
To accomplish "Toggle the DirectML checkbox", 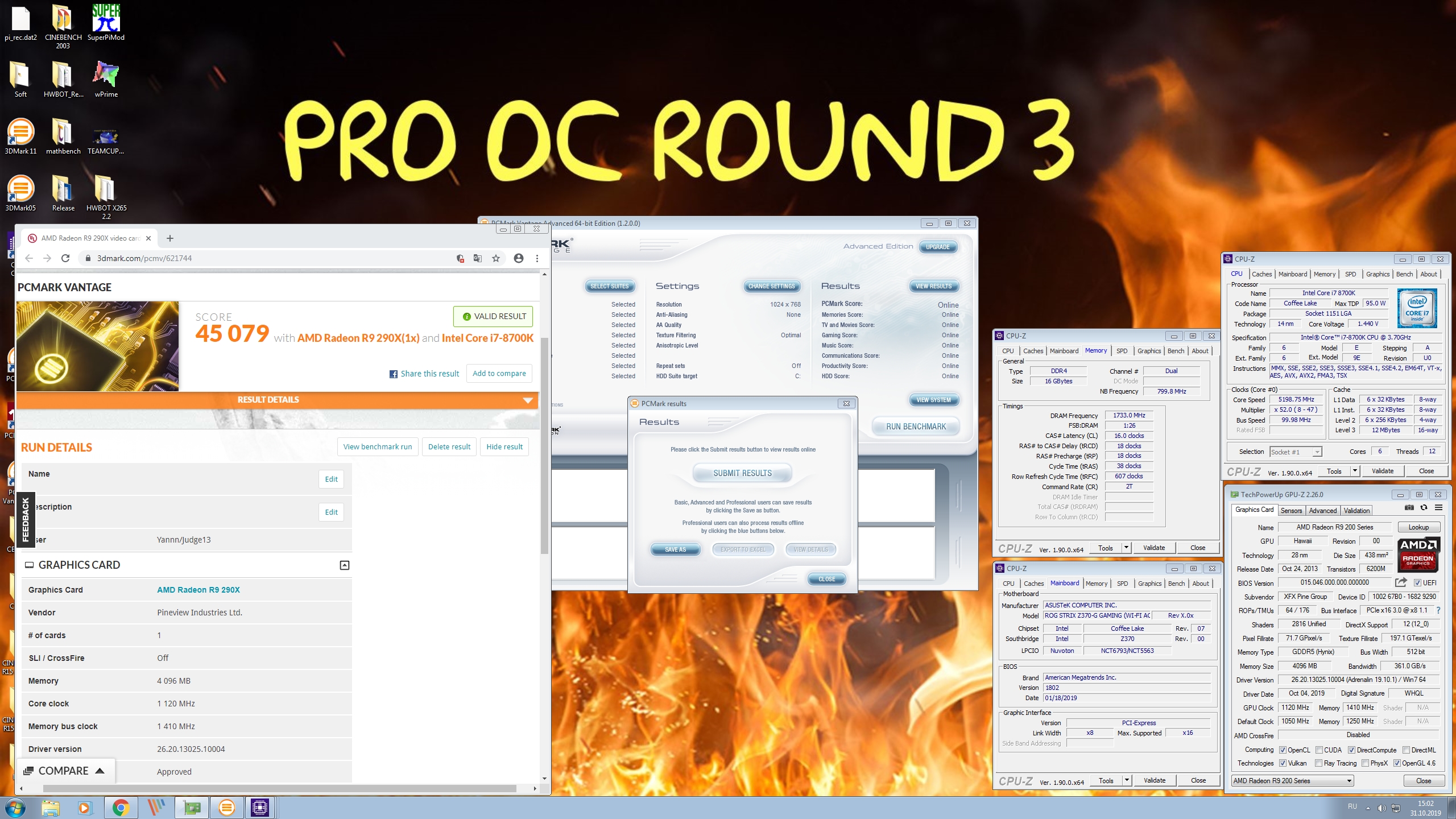I will click(1406, 750).
